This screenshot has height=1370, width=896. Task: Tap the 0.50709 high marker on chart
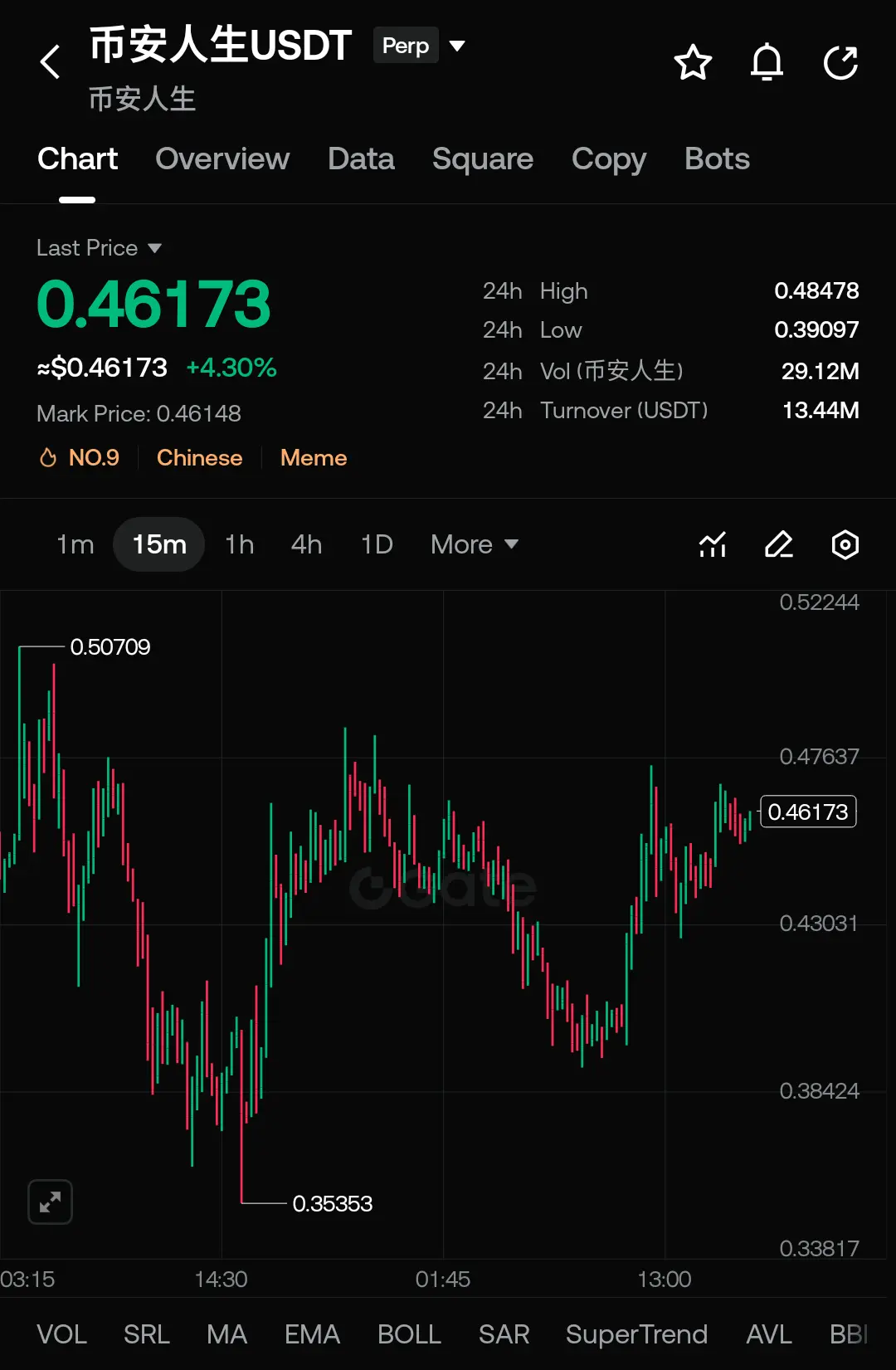click(110, 647)
